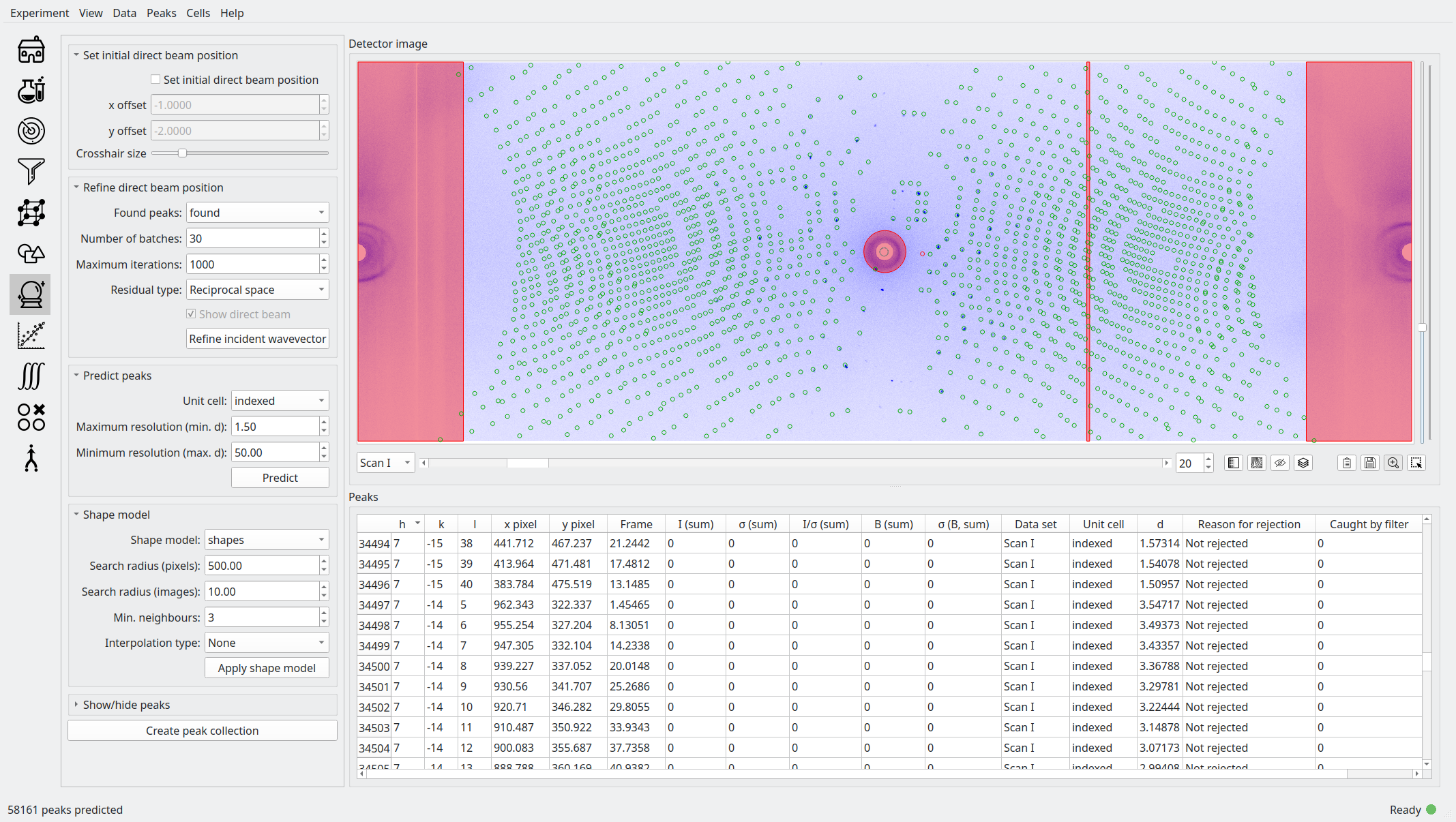Viewport: 1456px width, 822px height.
Task: Select the filter funnel icon
Action: tap(31, 172)
